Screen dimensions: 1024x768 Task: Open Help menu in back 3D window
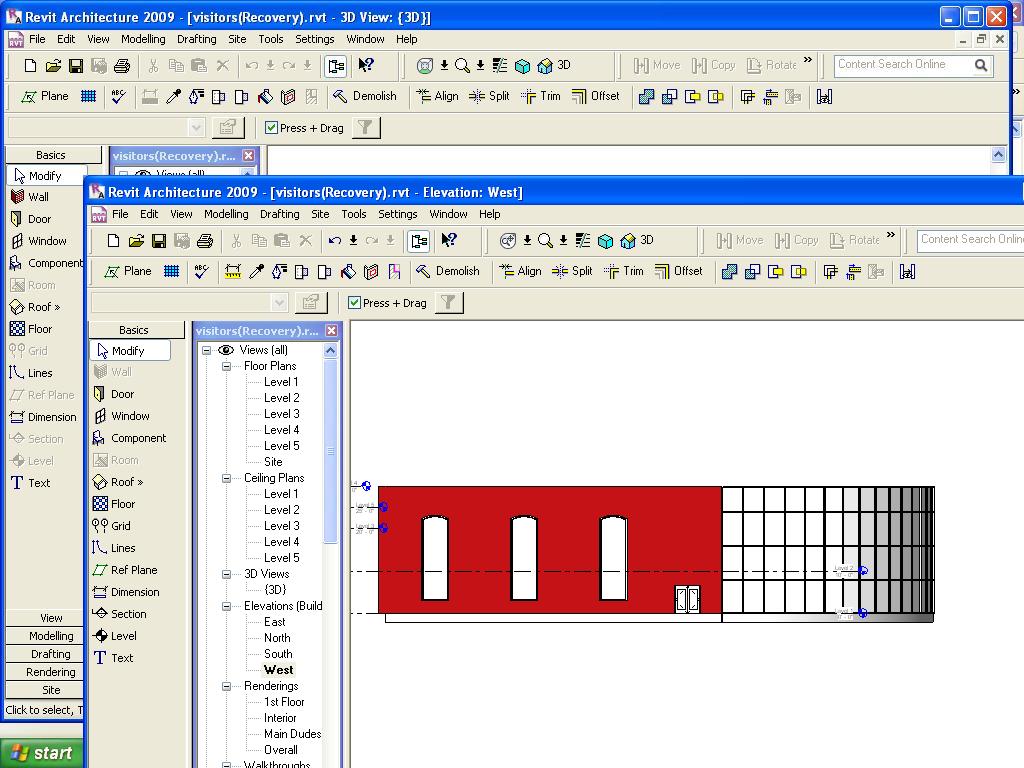tap(406, 39)
